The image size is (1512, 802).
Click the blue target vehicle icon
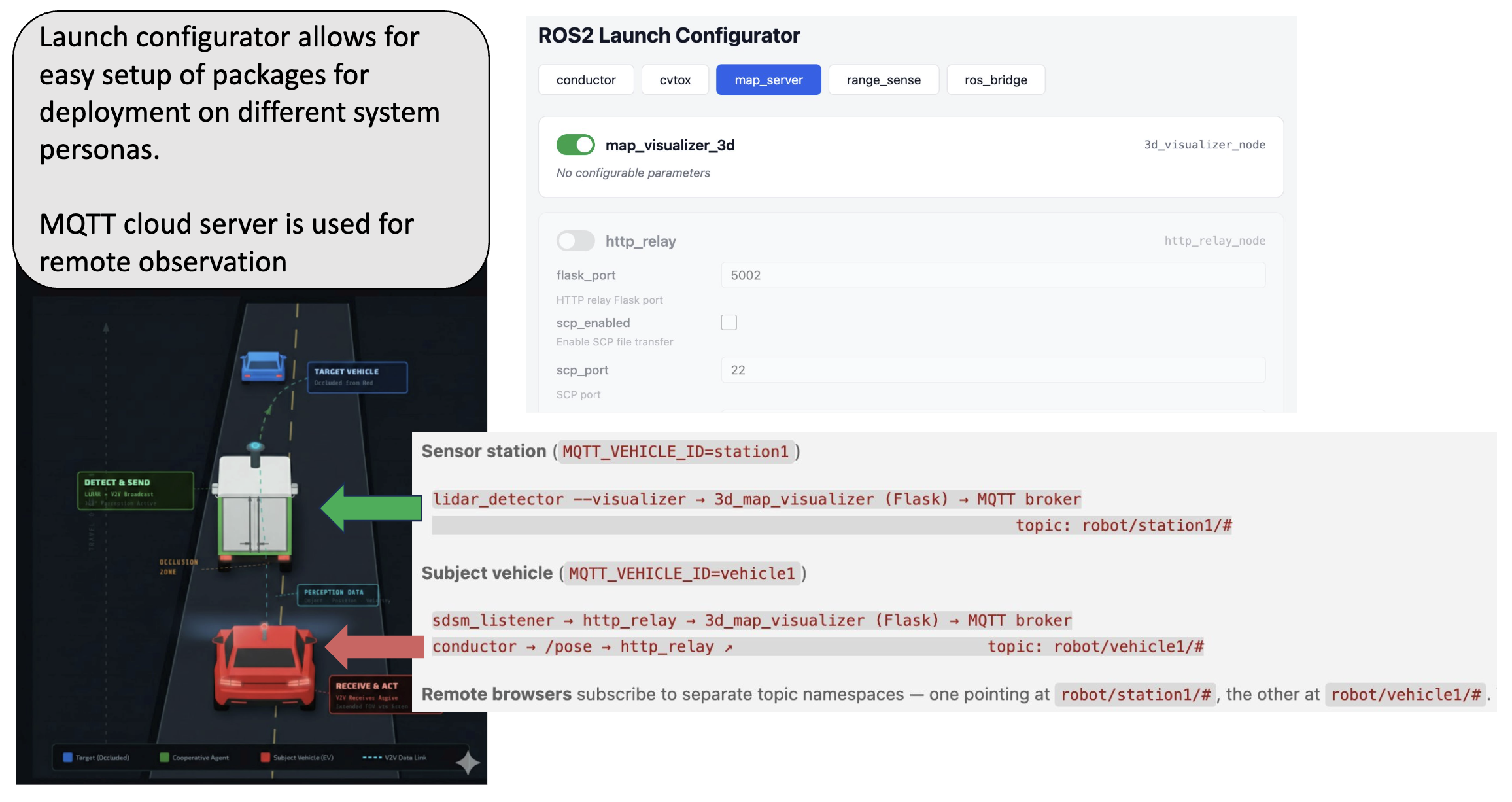tap(263, 366)
